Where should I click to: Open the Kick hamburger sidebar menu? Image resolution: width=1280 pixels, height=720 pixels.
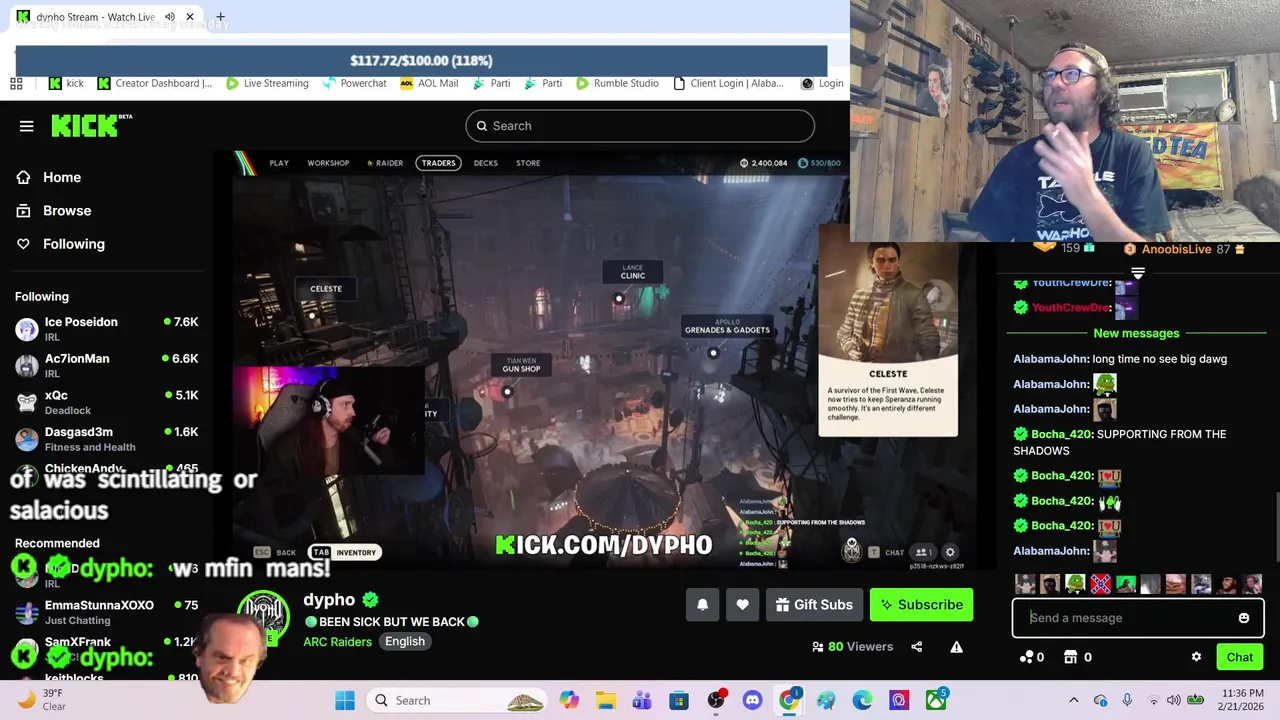27,126
